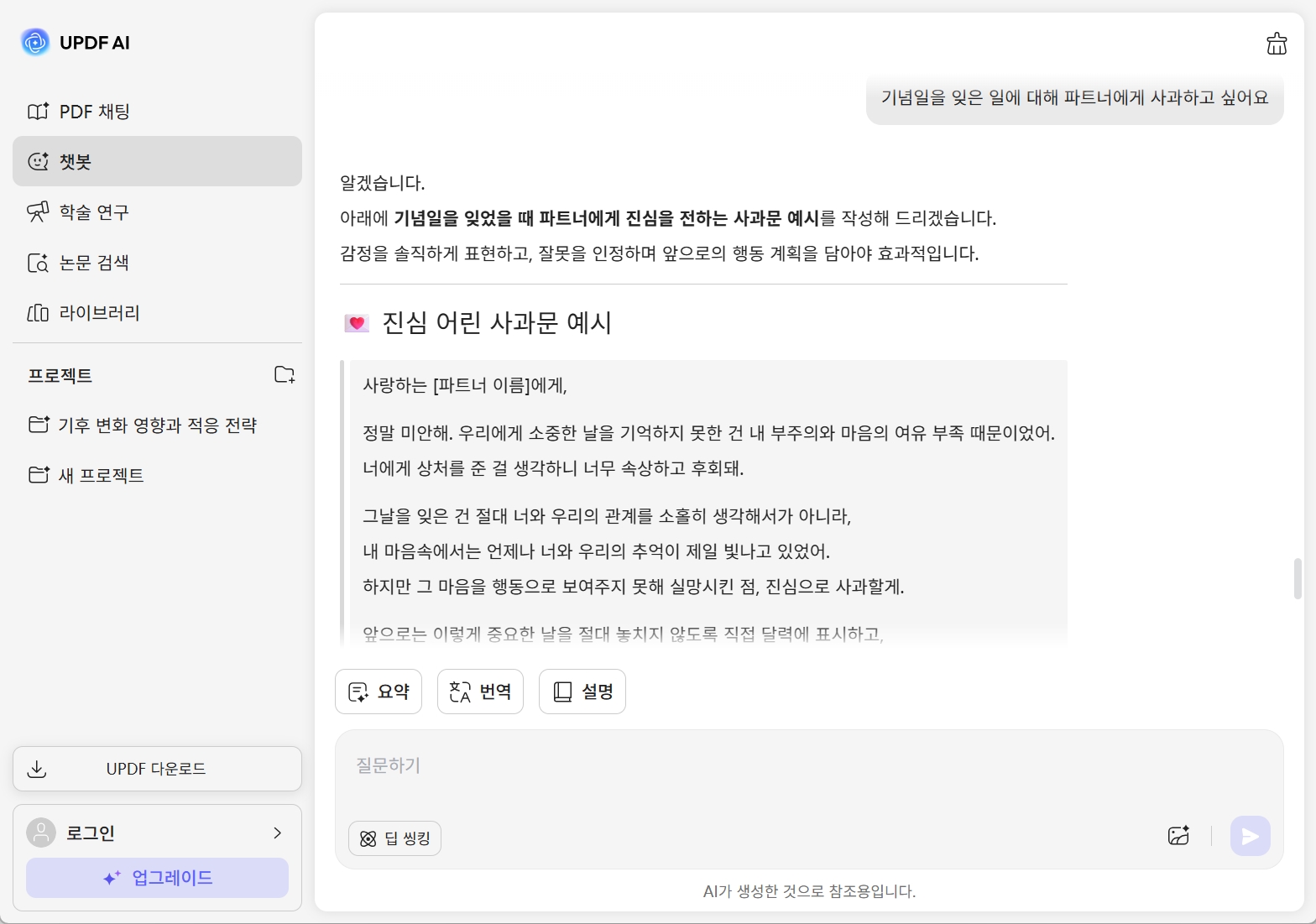Screen dimensions: 1316x924
Task: Click the 업그레이드 upgrade button
Action: click(157, 878)
